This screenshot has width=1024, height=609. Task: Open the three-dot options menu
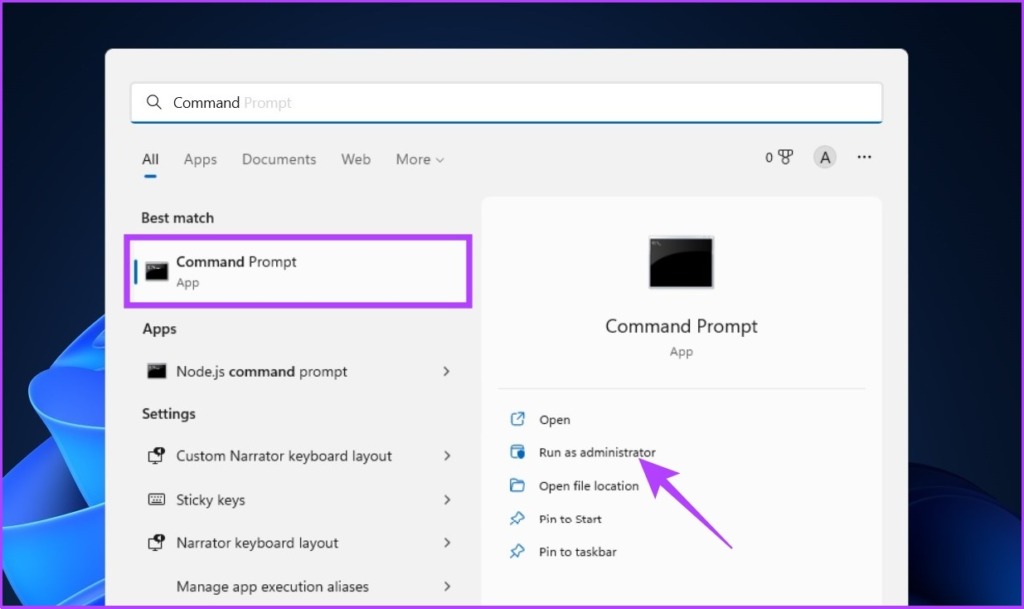coord(864,157)
